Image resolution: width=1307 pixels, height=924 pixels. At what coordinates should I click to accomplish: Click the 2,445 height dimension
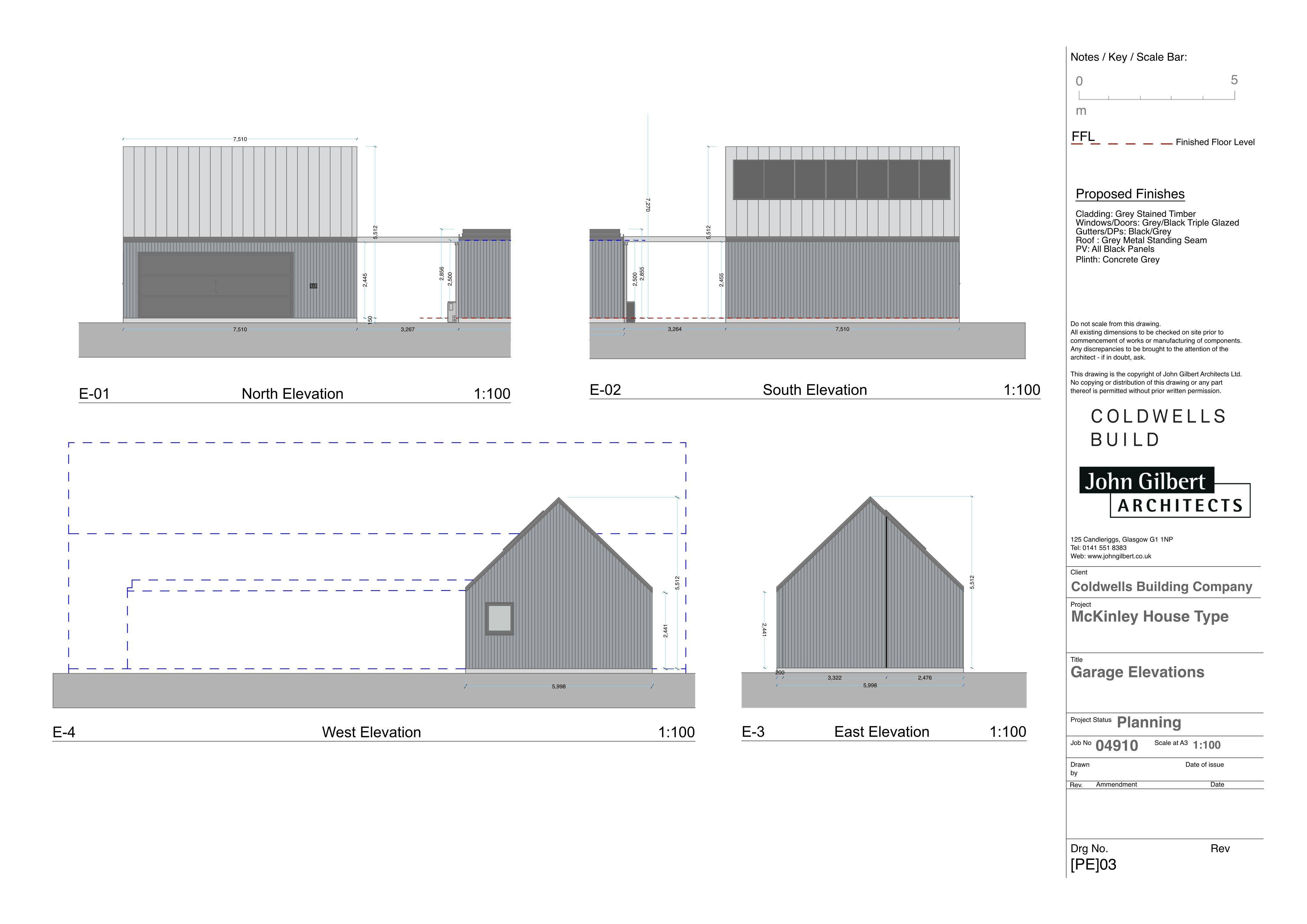pyautogui.click(x=365, y=280)
